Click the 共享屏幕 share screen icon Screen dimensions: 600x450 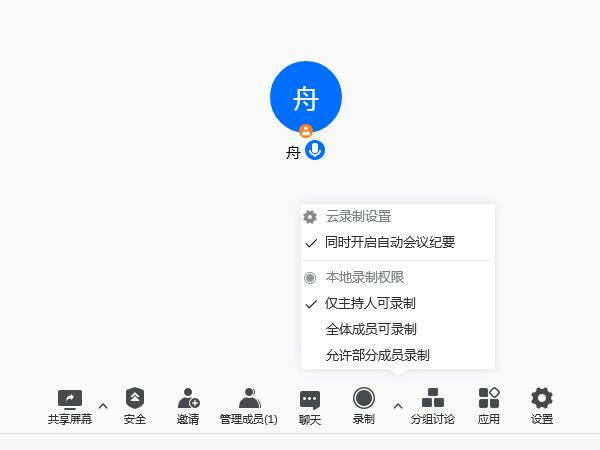tap(70, 399)
